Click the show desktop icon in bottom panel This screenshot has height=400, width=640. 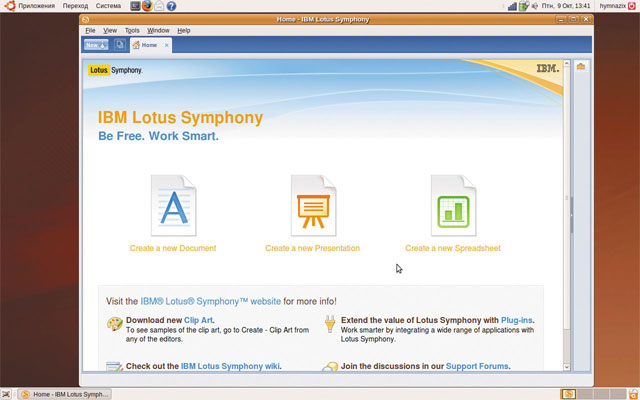[6, 394]
